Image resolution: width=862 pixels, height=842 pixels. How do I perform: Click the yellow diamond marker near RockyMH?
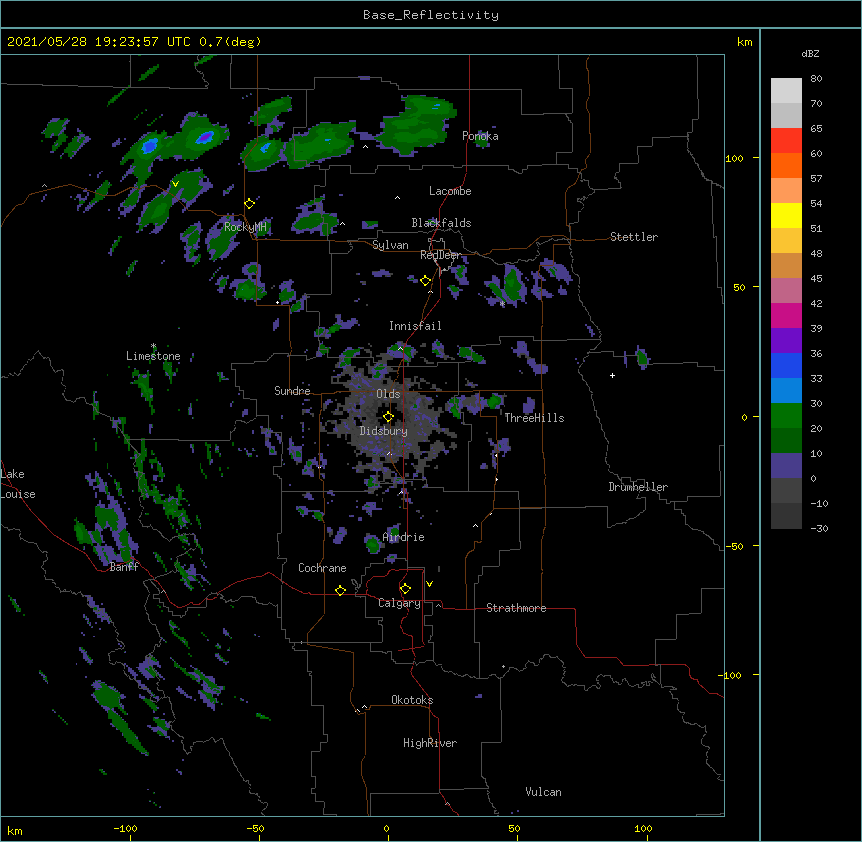click(x=250, y=203)
